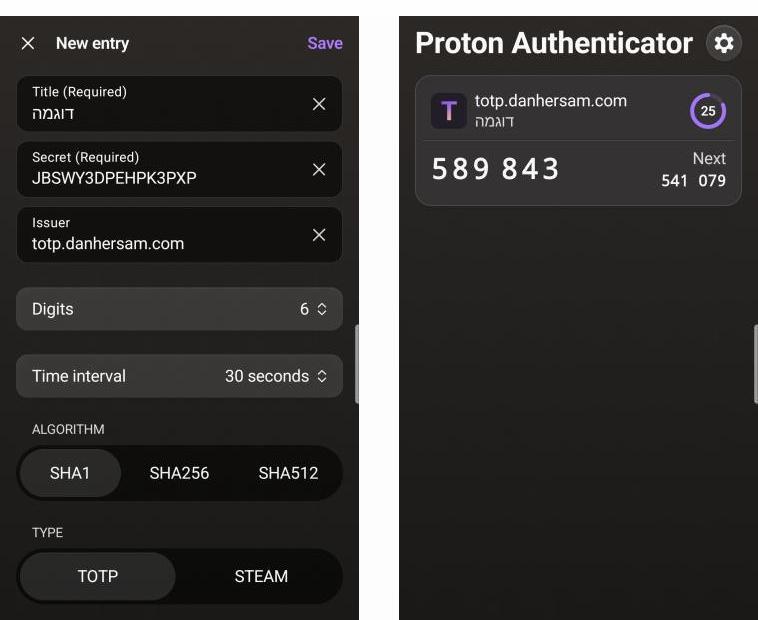Click the countdown timer circle
Image resolution: width=758 pixels, height=620 pixels.
coord(708,111)
